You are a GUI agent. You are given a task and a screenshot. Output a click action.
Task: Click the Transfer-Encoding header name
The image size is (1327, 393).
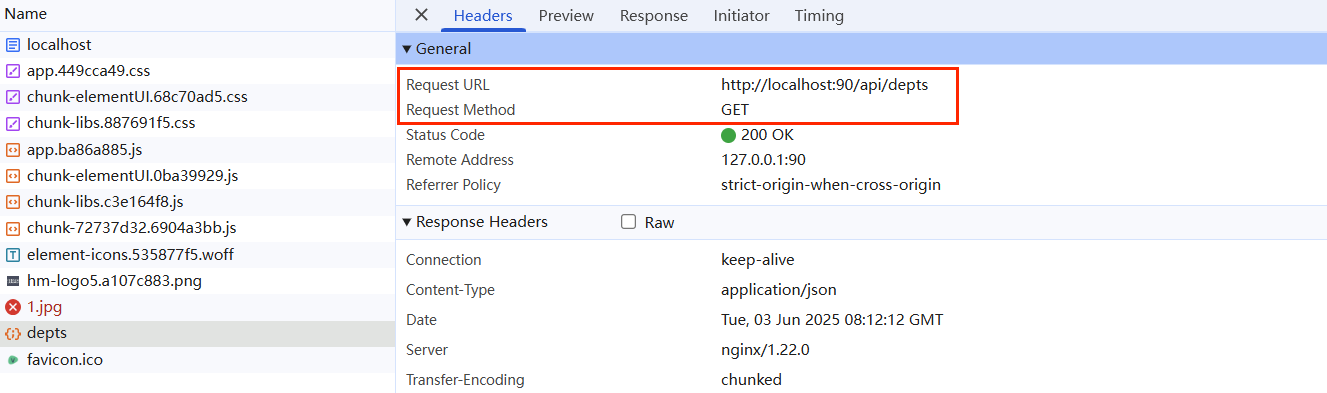pyautogui.click(x=465, y=380)
